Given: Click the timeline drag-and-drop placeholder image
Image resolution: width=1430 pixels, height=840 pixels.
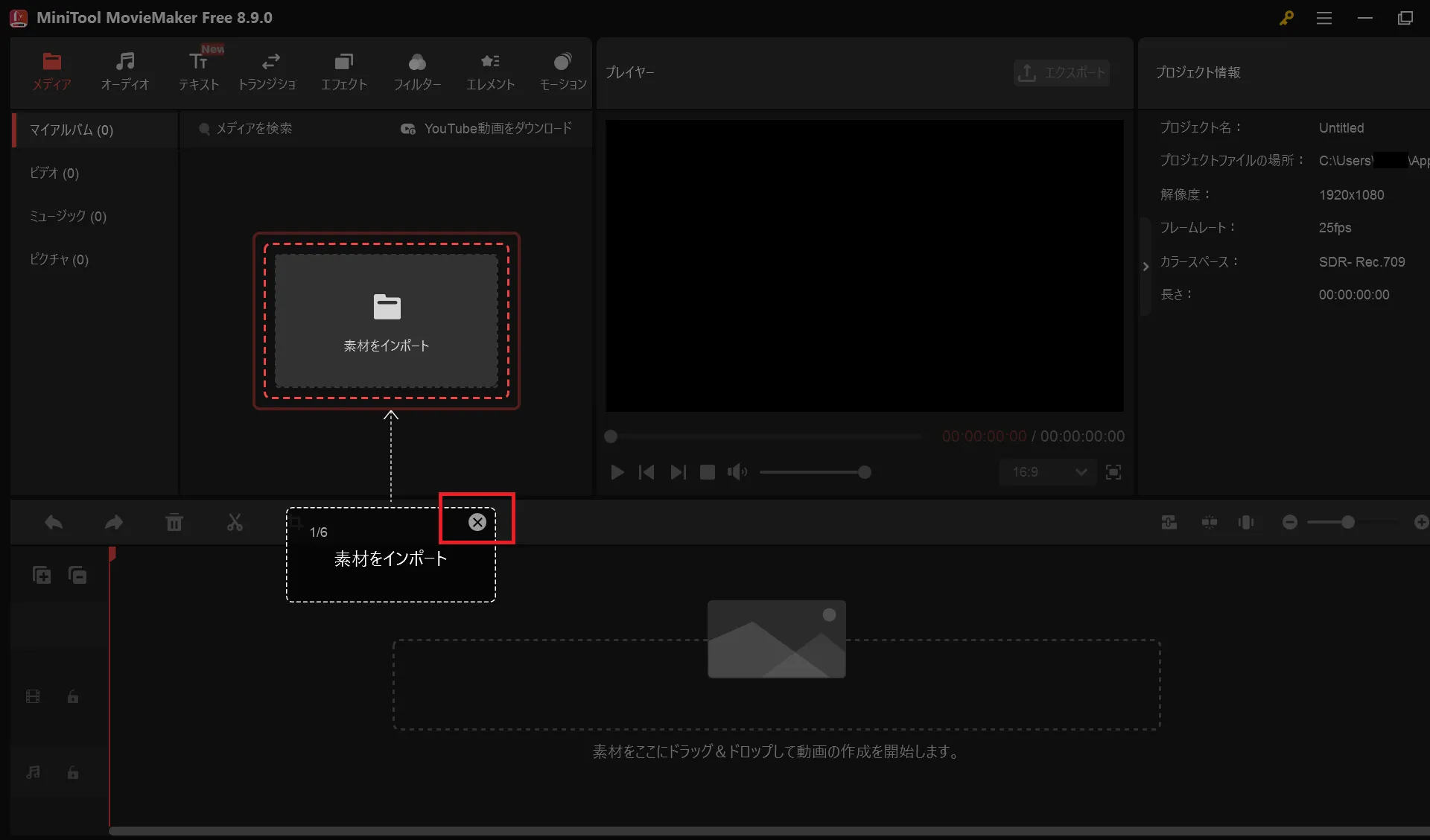Looking at the screenshot, I should 777,639.
